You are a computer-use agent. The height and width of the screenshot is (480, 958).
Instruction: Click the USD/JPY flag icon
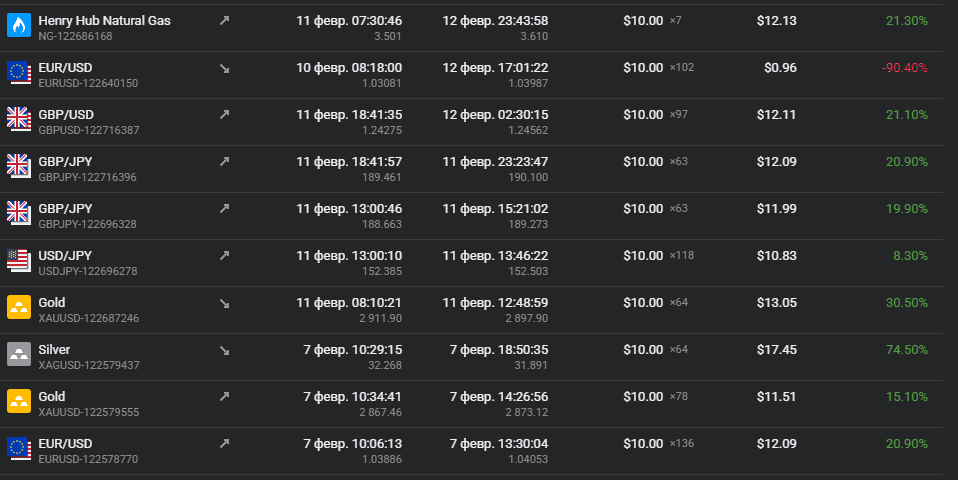click(19, 261)
